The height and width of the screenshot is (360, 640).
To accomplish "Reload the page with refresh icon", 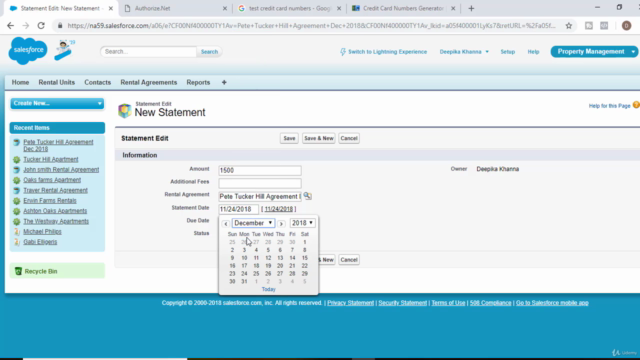I will coord(41,25).
